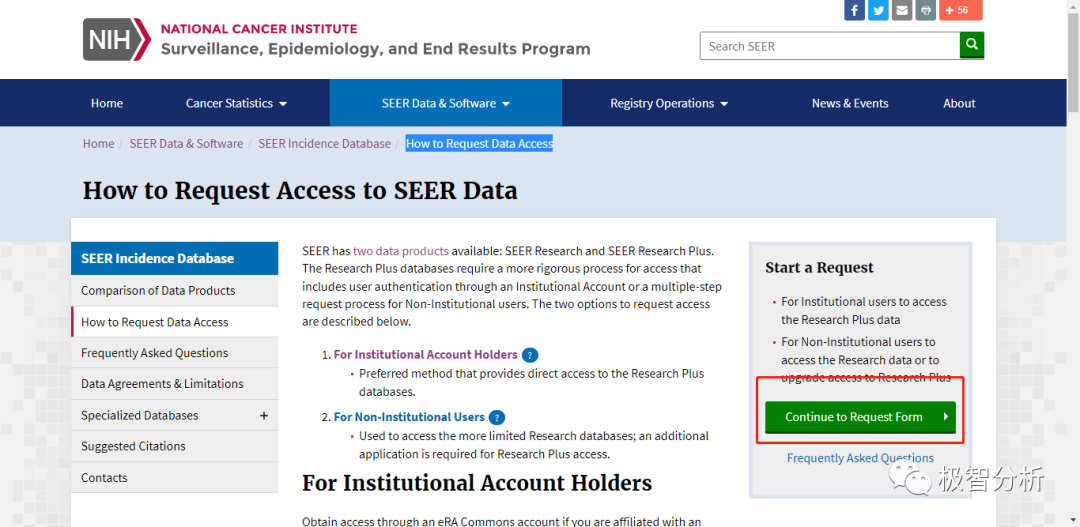Click help icon beside Institutional Account Holders
This screenshot has height=527, width=1080.
coord(530,355)
